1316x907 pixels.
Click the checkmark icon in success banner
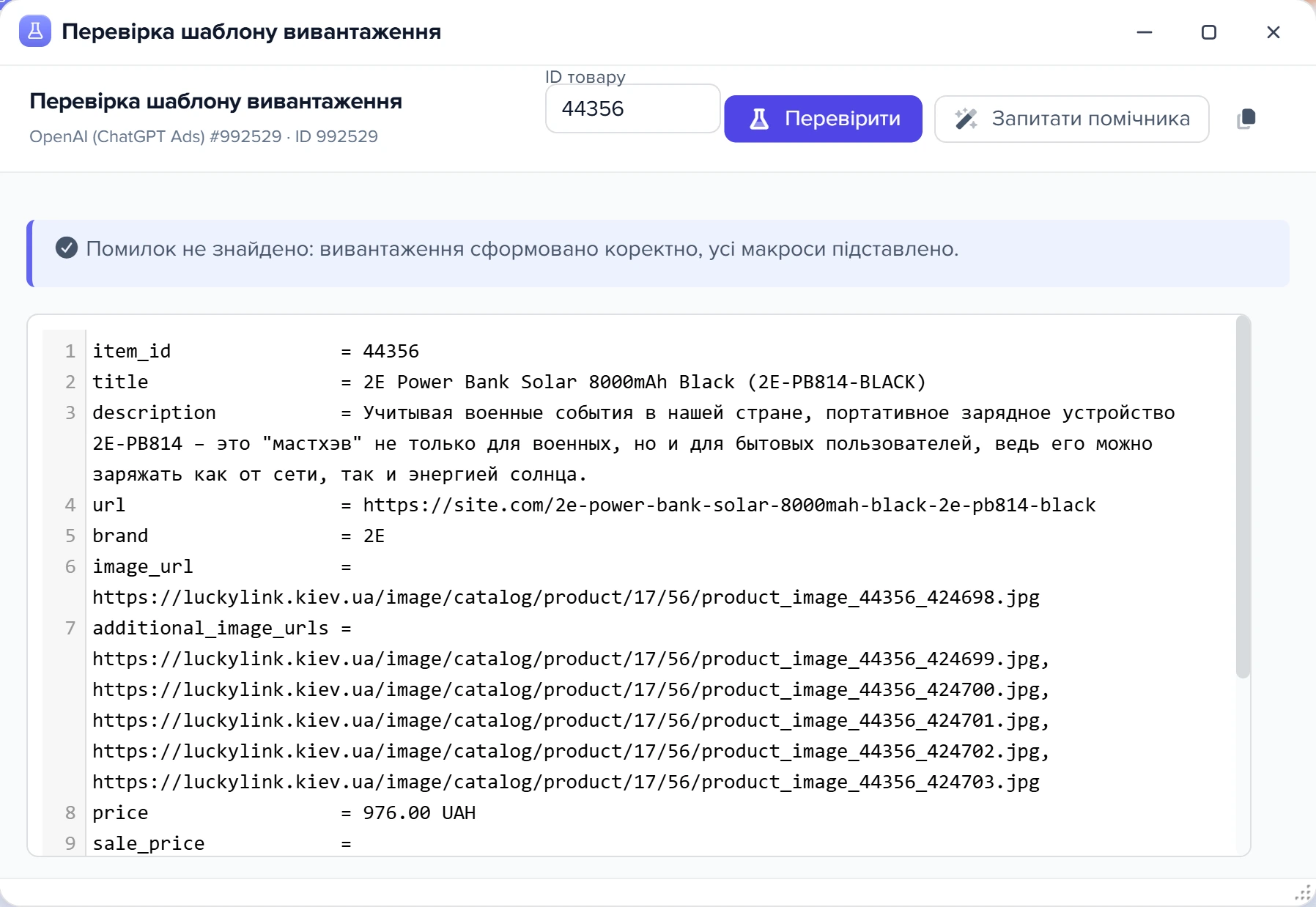(x=67, y=248)
